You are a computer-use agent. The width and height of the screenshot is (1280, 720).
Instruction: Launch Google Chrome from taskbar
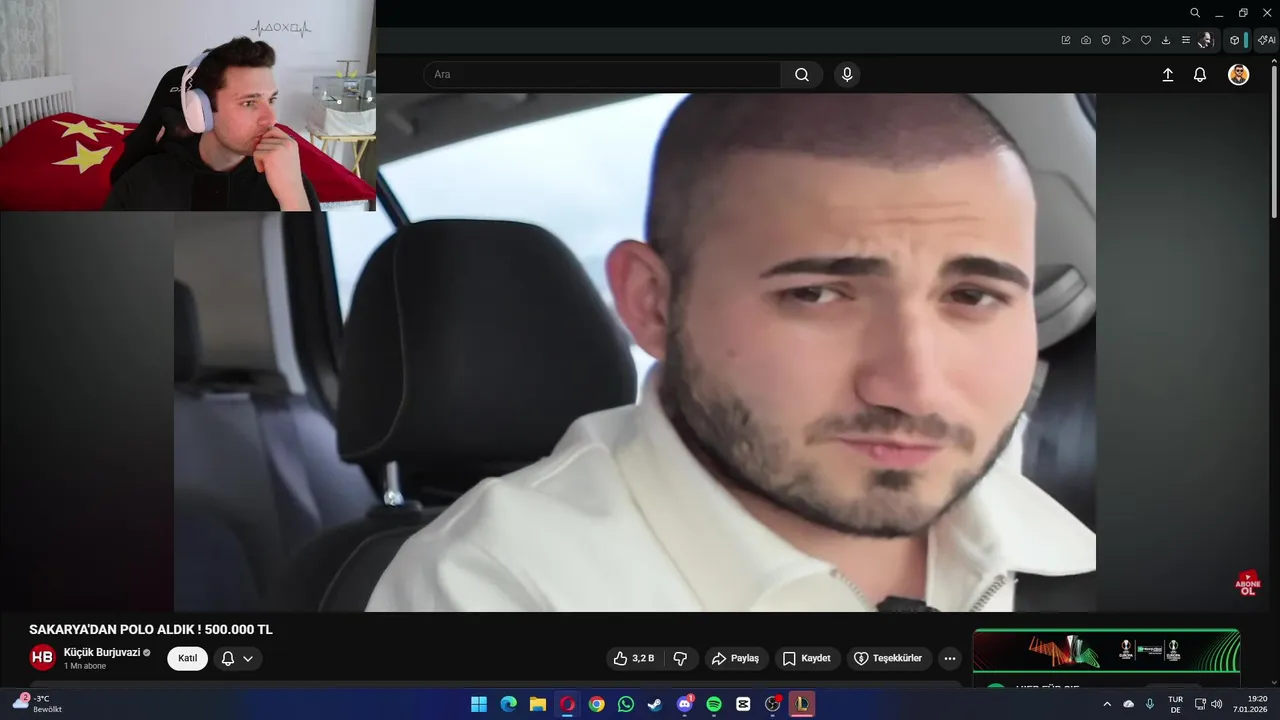(596, 704)
